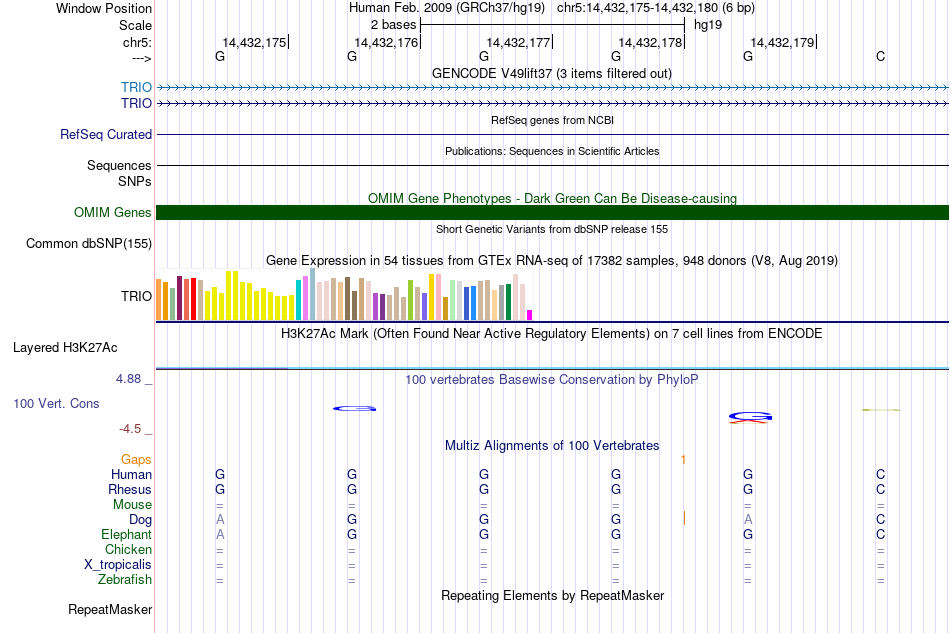
Task: Click the SNPs track label
Action: [135, 181]
